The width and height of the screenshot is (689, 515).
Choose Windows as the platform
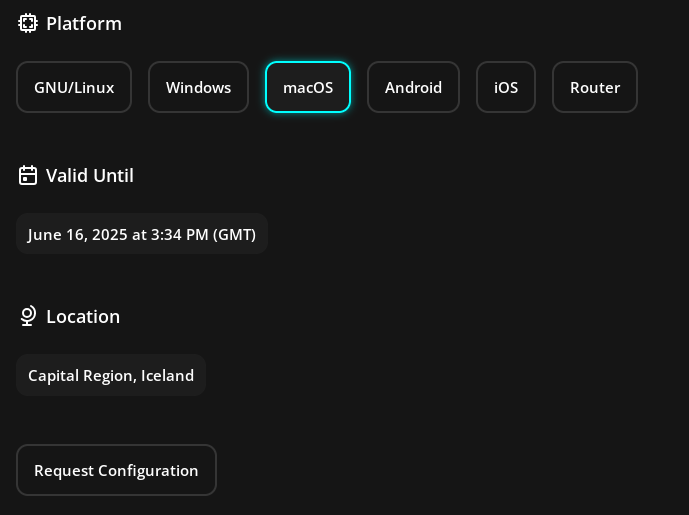(x=198, y=87)
